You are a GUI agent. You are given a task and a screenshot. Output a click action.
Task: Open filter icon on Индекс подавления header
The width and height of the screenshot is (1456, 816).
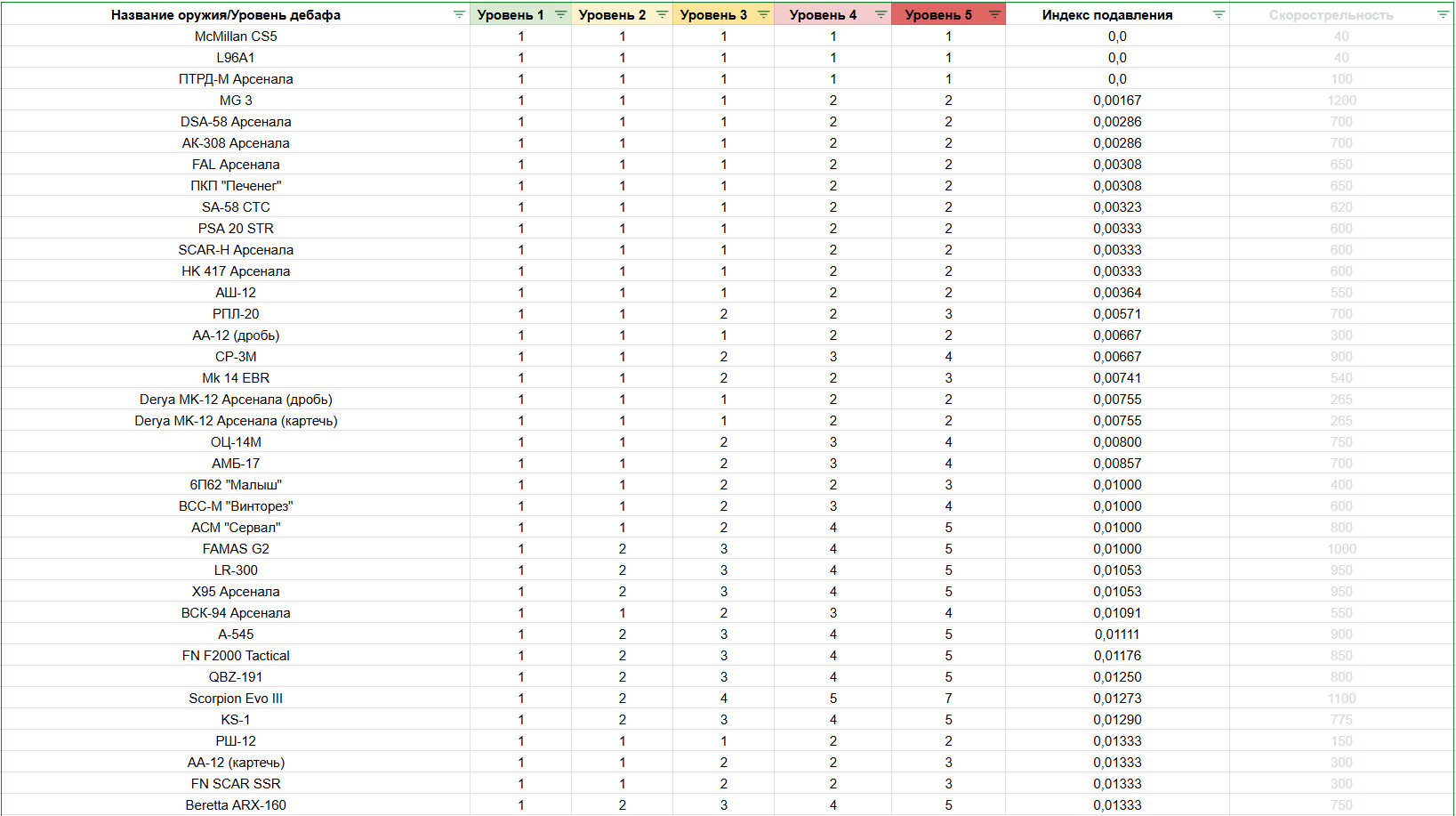[1219, 14]
